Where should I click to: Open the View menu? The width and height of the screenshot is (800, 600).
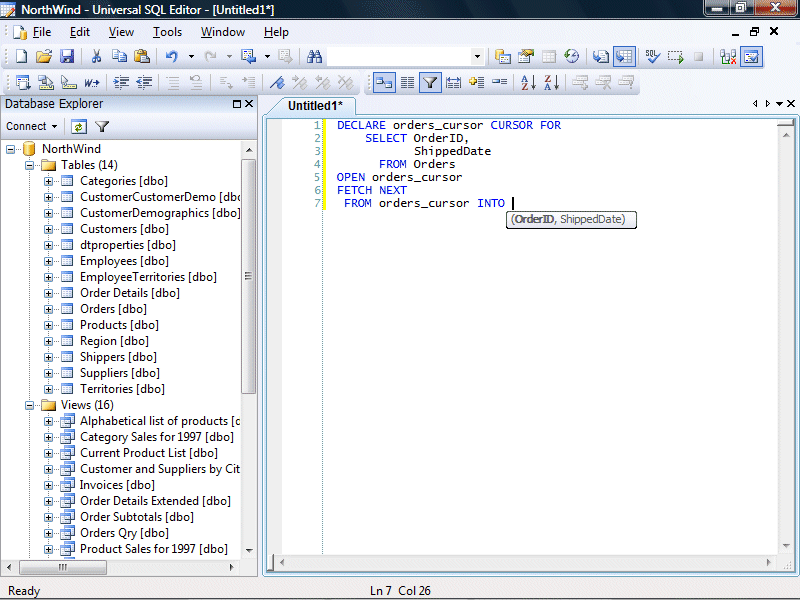point(121,32)
